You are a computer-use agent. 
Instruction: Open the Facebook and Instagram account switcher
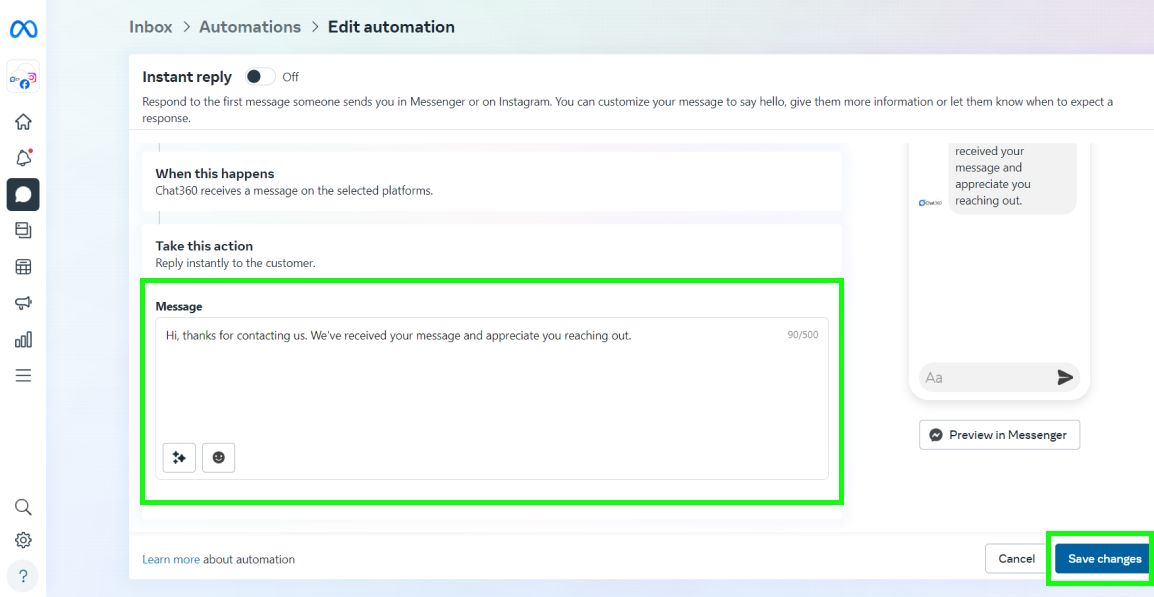[23, 78]
